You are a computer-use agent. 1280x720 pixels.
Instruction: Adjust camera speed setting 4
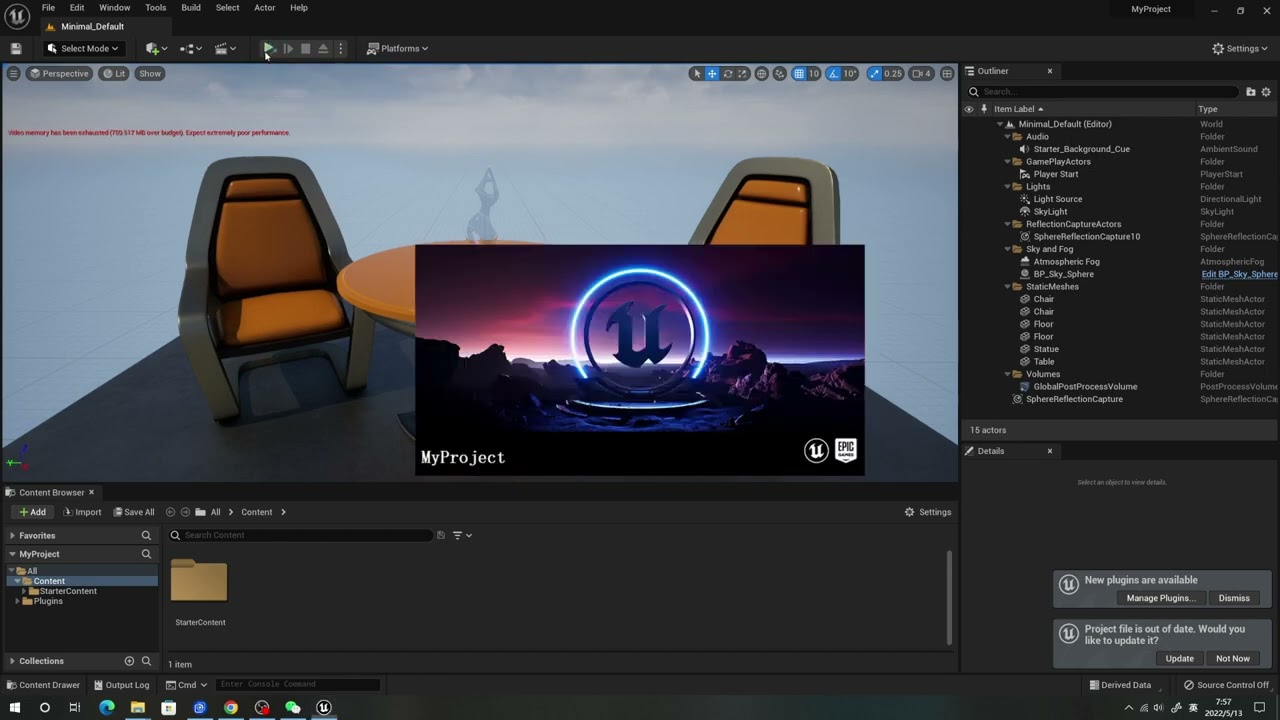[922, 73]
